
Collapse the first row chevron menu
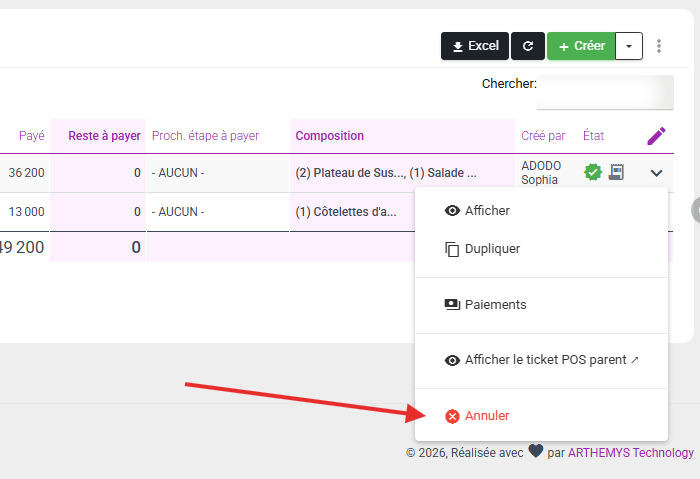656,173
